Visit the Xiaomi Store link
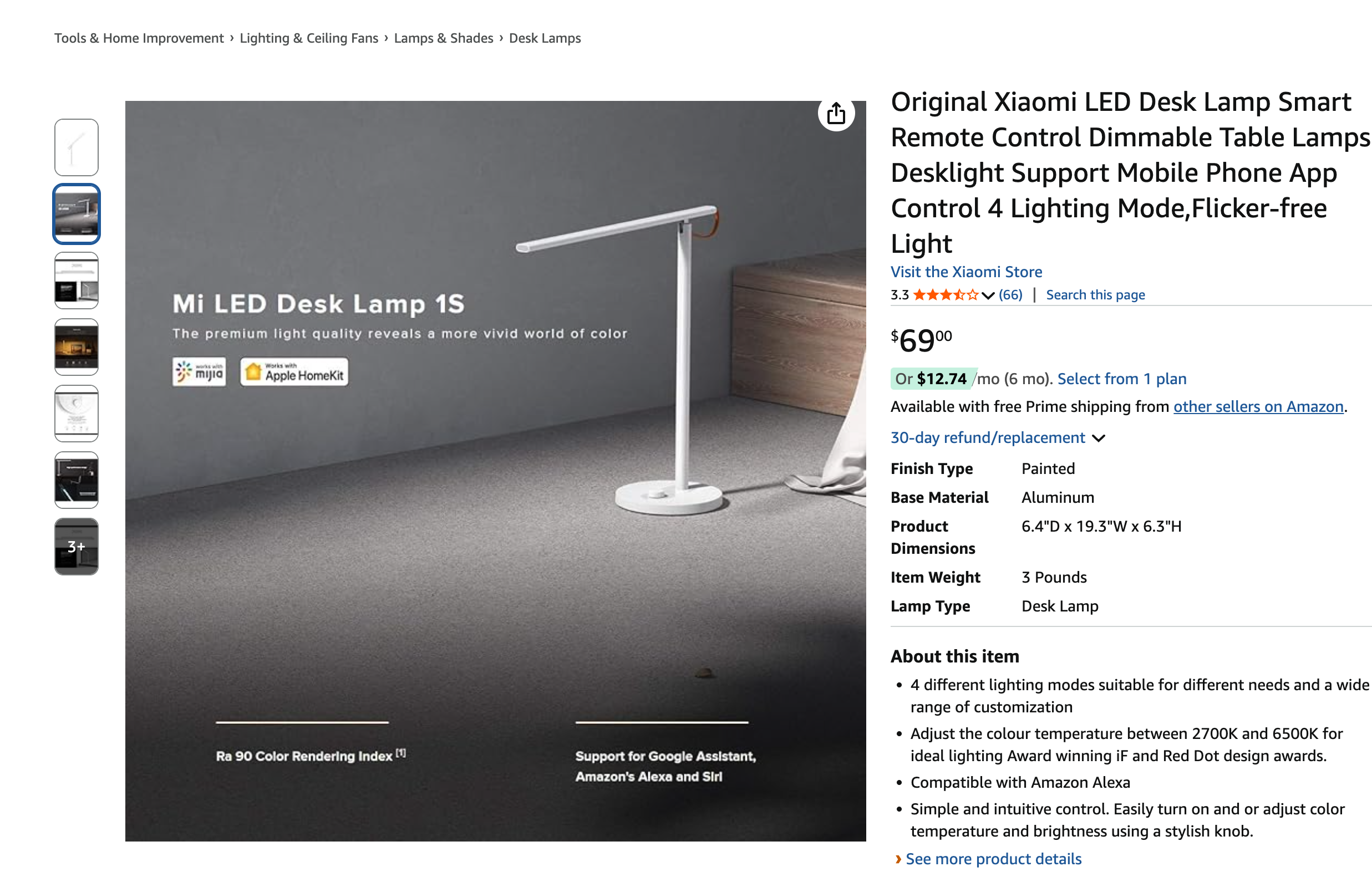 pyautogui.click(x=966, y=272)
